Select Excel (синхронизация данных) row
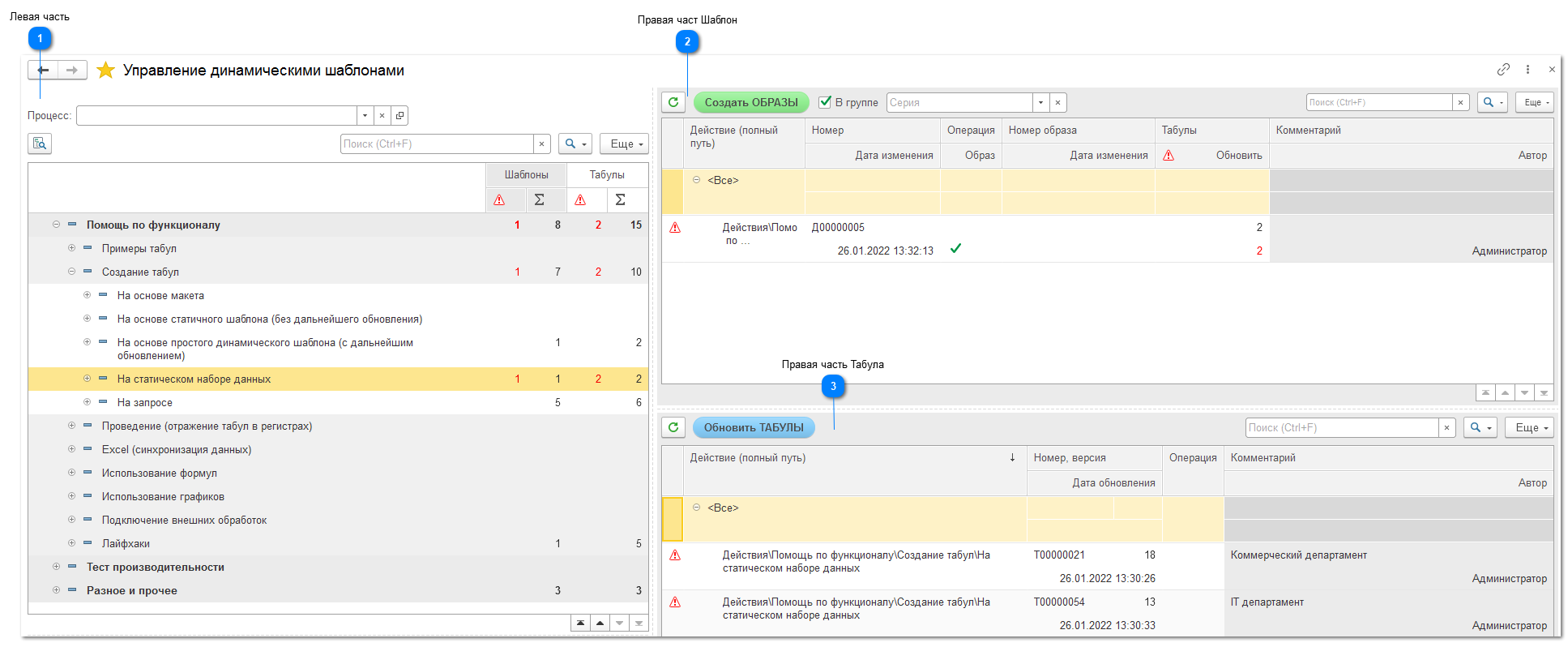 [338, 449]
